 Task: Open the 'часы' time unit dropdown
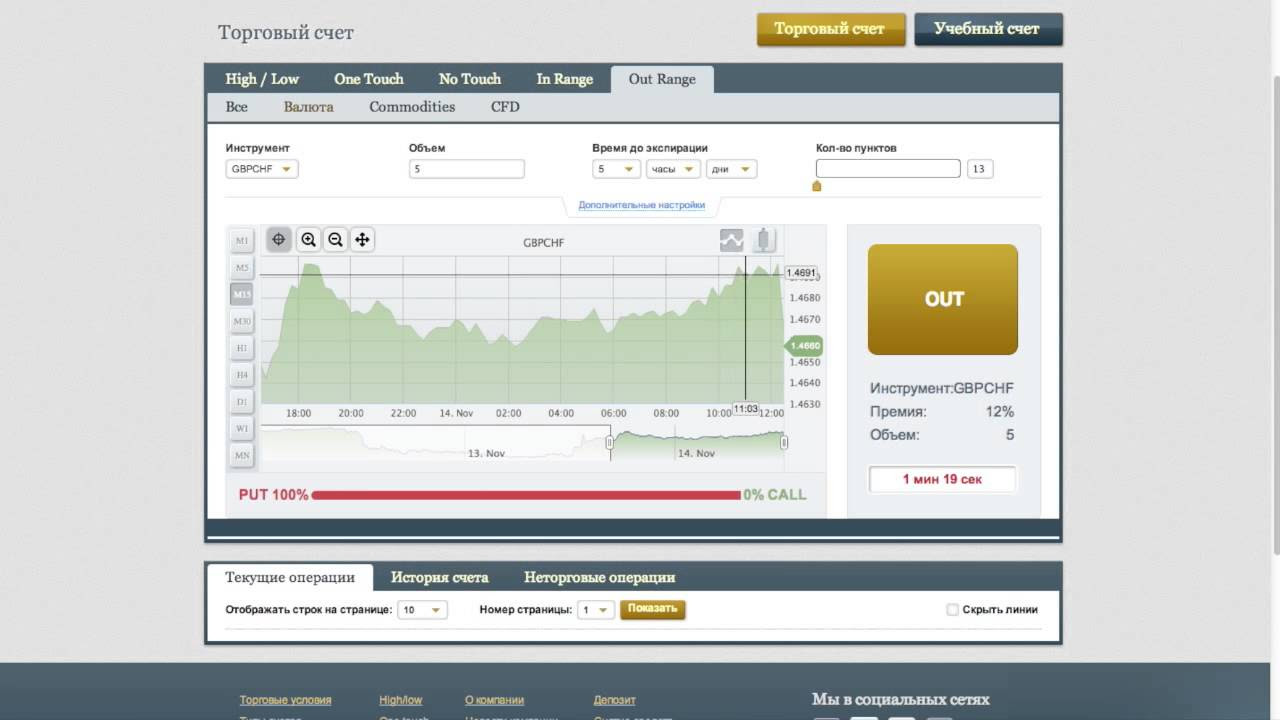[x=673, y=169]
